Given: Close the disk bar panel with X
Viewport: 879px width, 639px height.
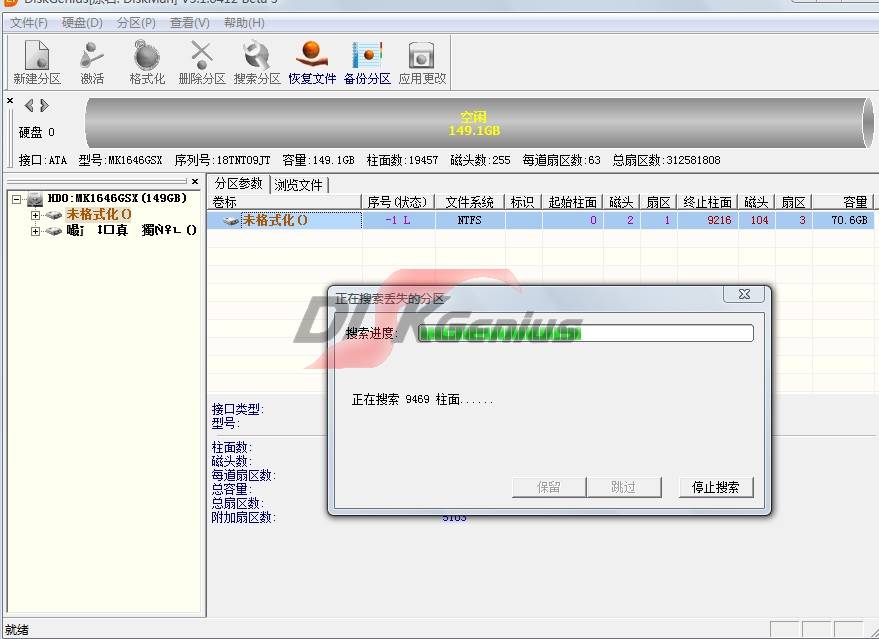Looking at the screenshot, I should tap(10, 100).
